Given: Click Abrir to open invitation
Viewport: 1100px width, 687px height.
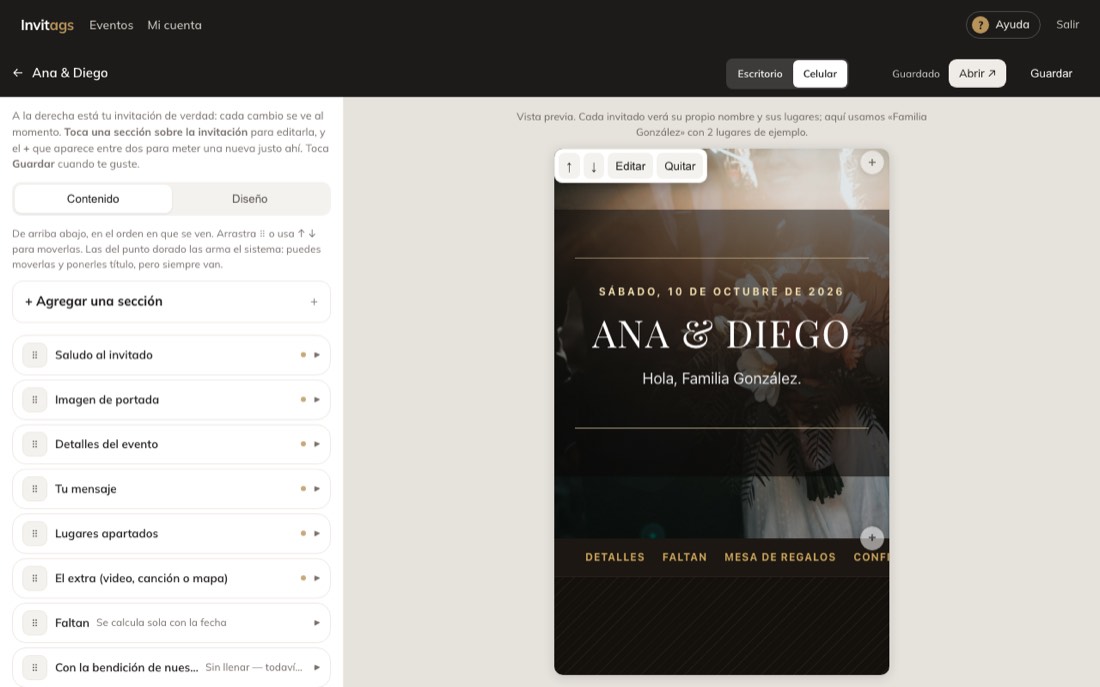Looking at the screenshot, I should 977,74.
